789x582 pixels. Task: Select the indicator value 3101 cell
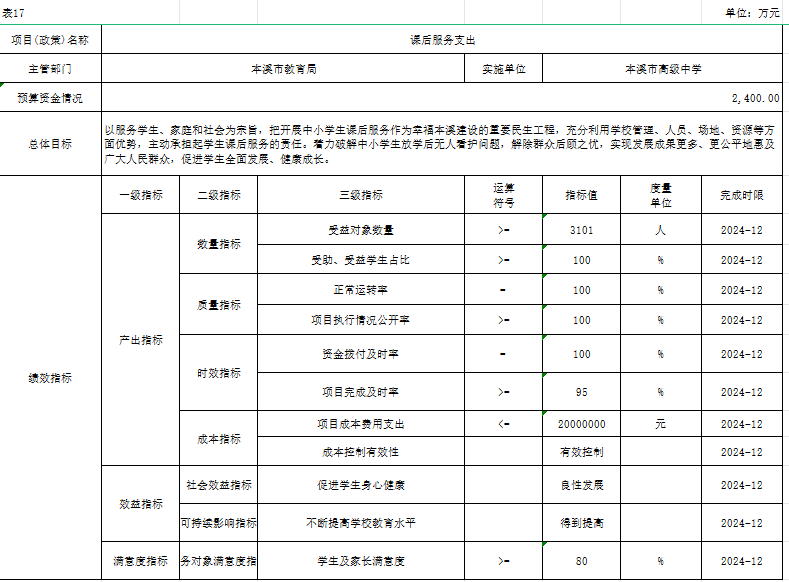click(582, 230)
